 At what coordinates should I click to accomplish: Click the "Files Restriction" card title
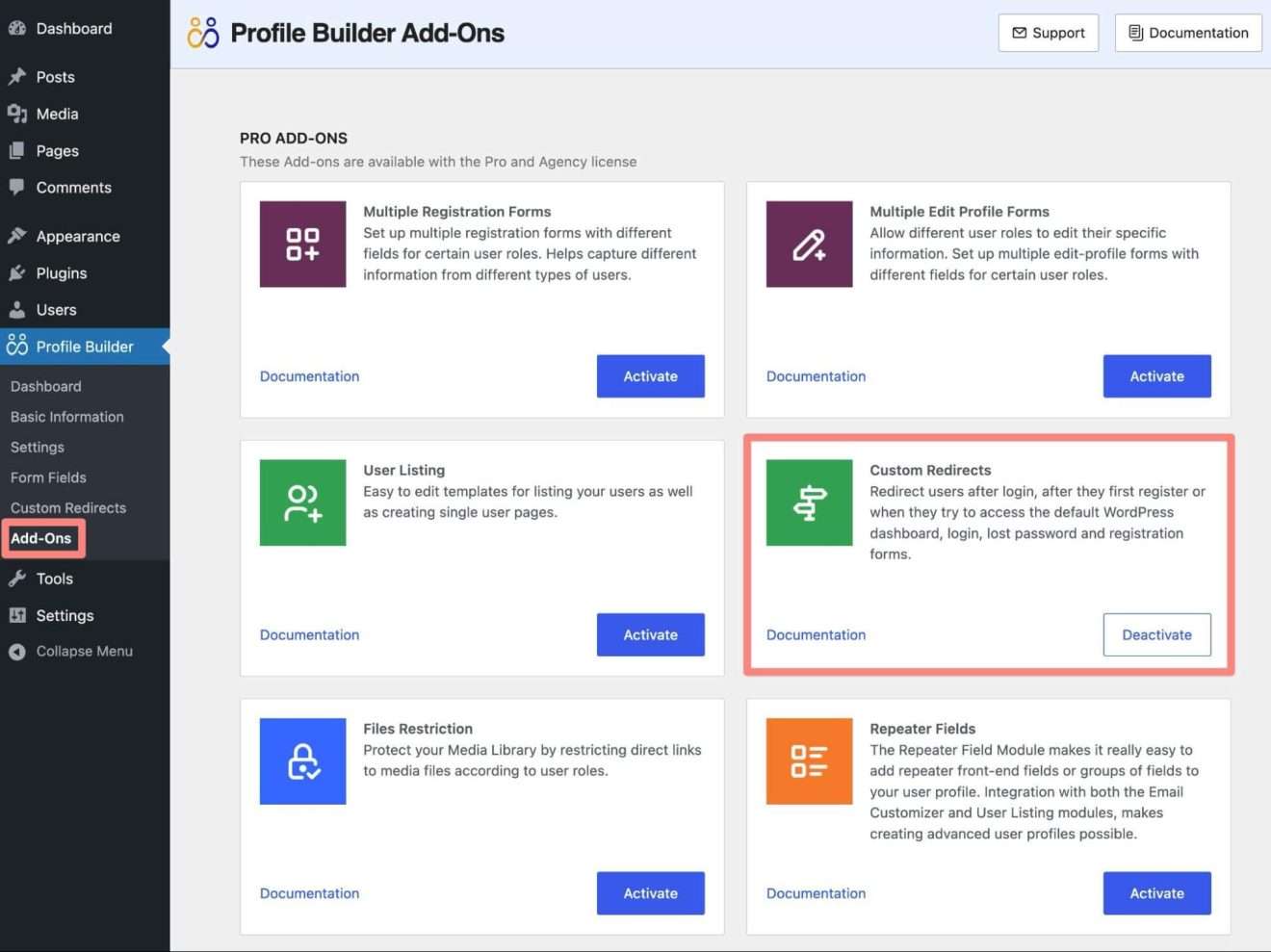pos(418,729)
